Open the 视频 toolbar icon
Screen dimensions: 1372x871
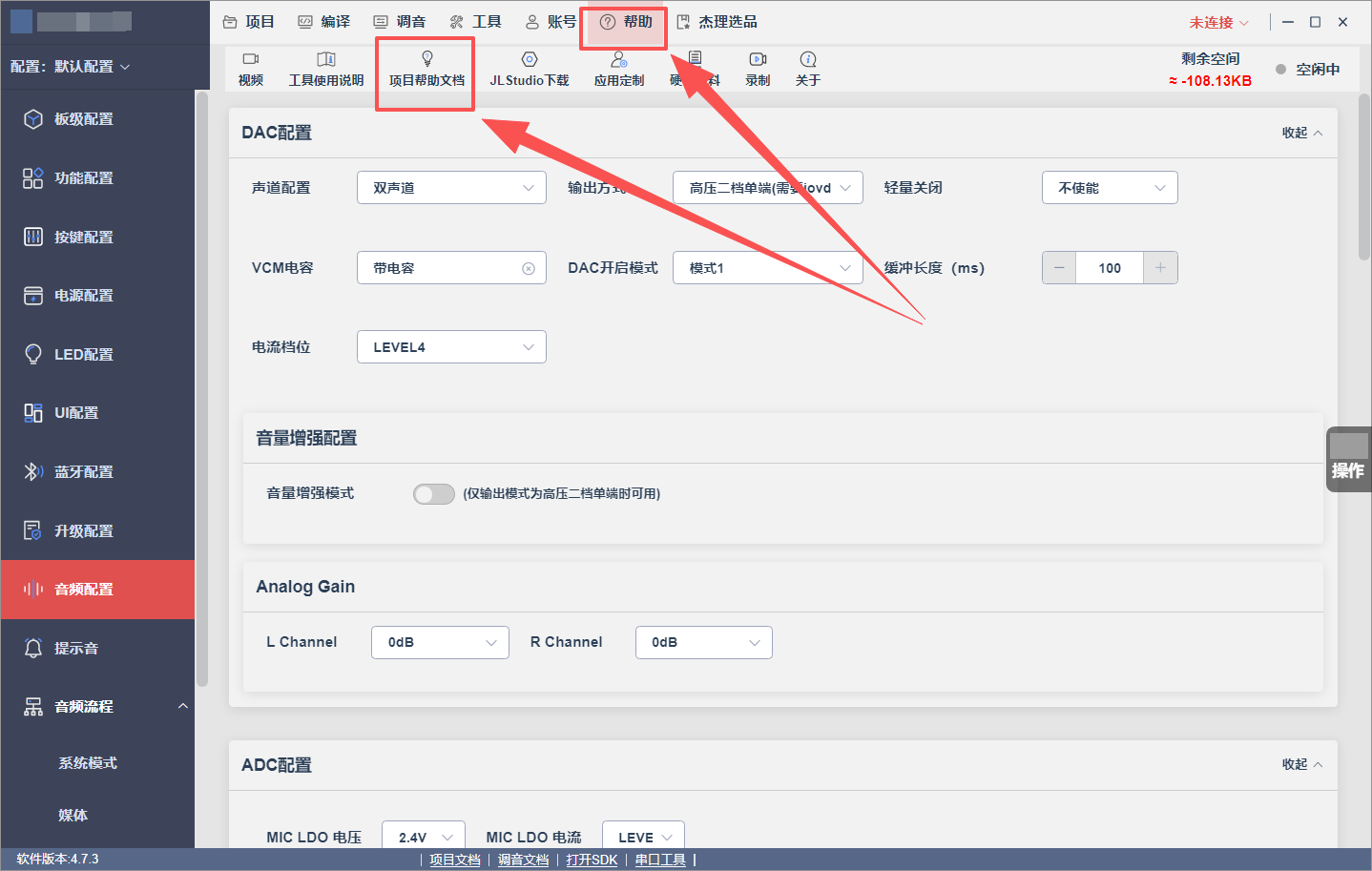tap(251, 69)
